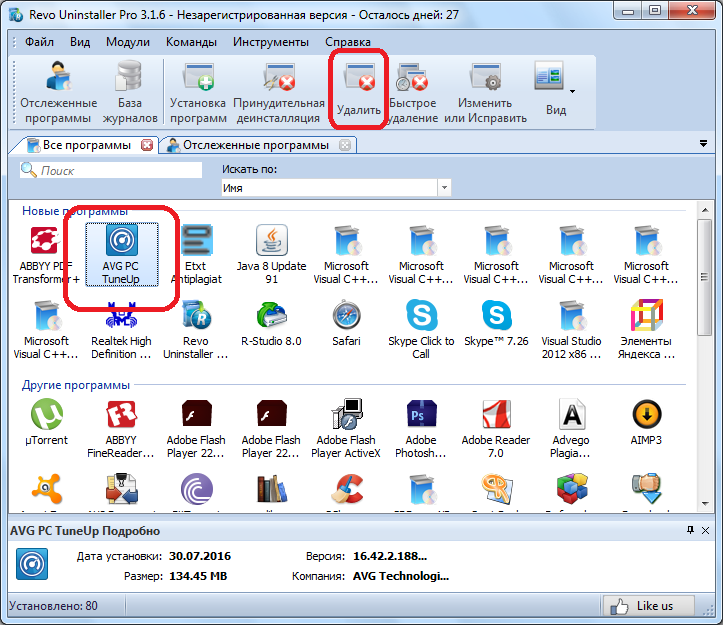
Task: Open the Модули menu
Action: pyautogui.click(x=128, y=42)
